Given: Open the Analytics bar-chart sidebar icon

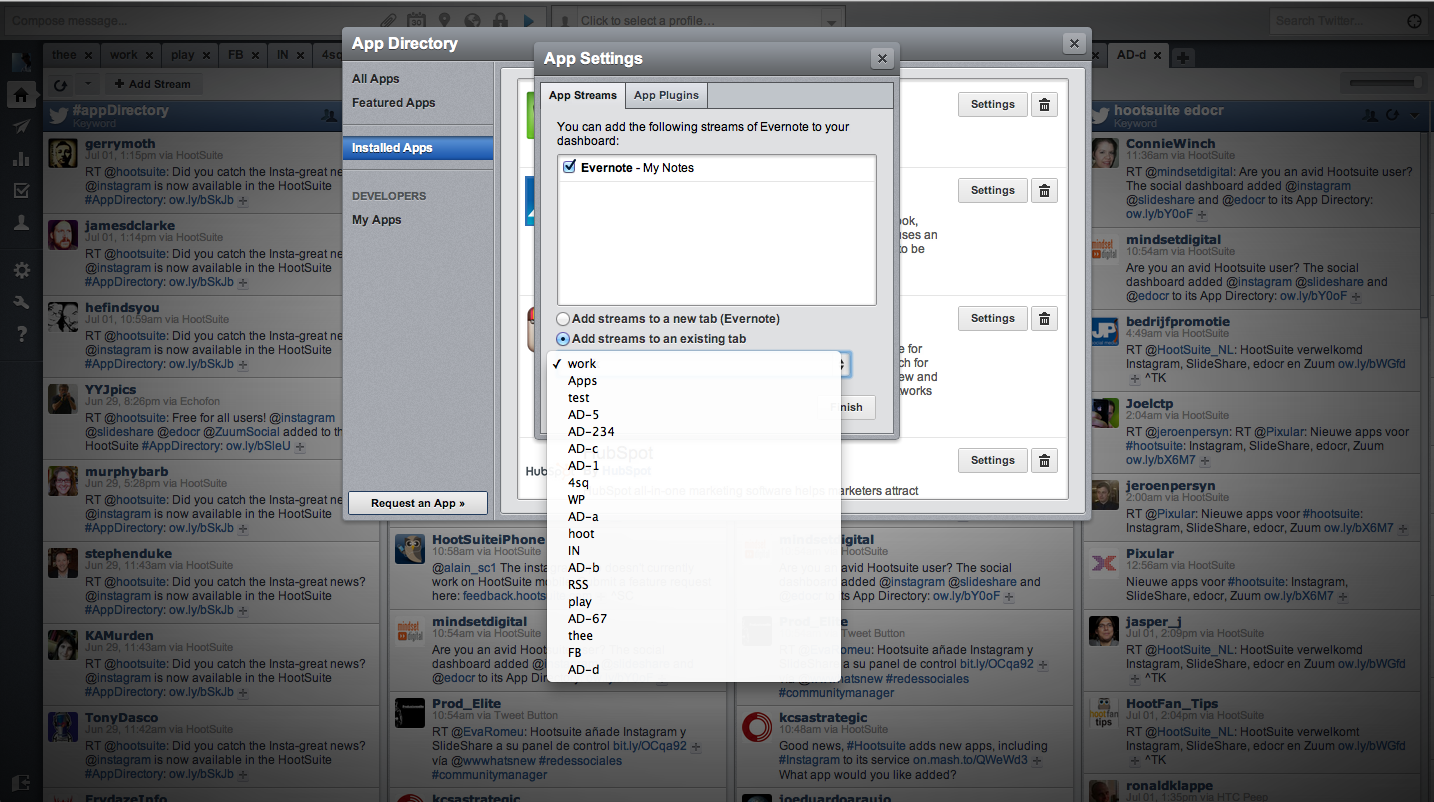Looking at the screenshot, I should click(x=21, y=158).
